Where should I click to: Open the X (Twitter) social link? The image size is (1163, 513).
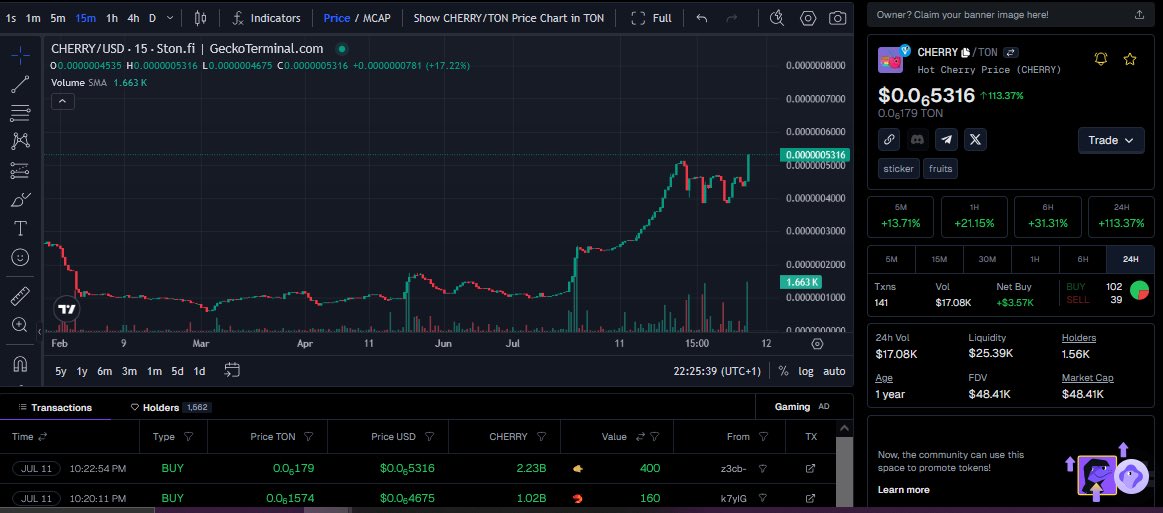(975, 139)
